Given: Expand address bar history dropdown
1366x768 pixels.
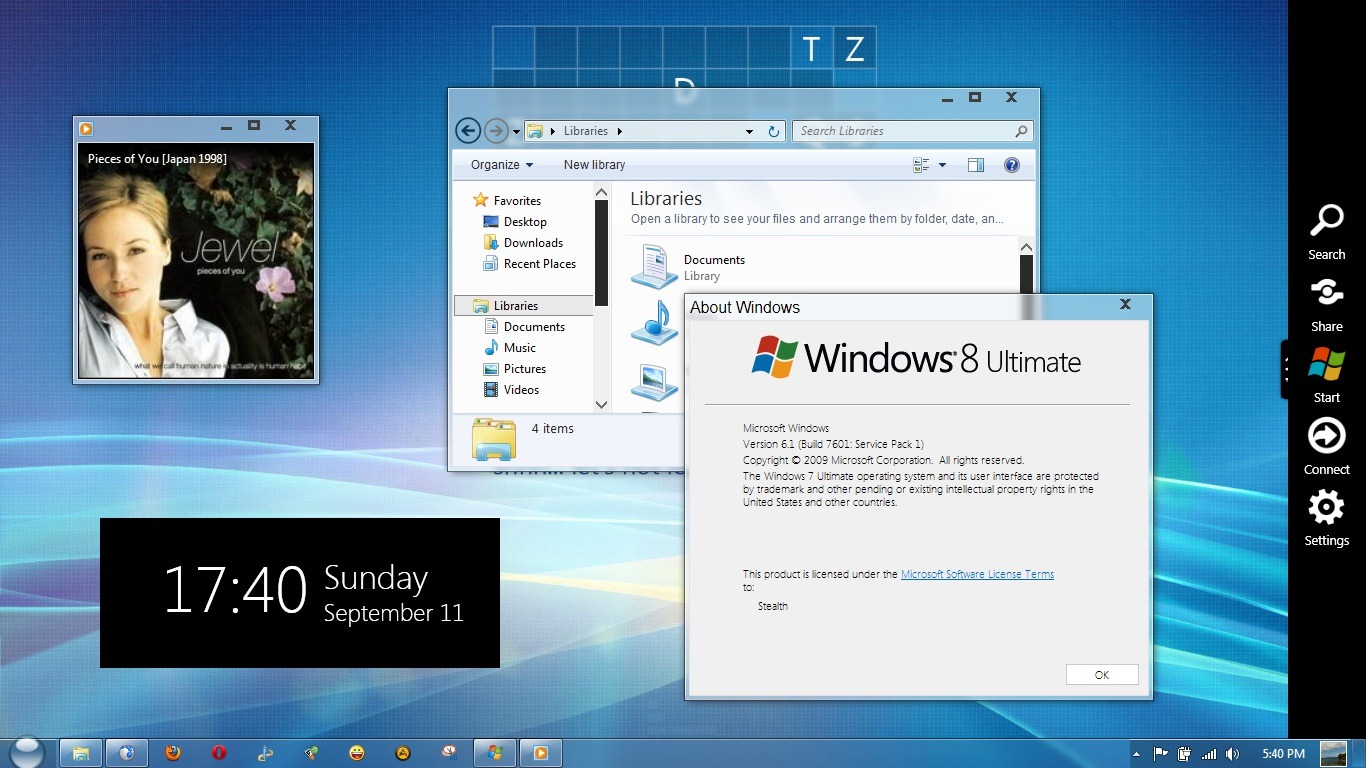Looking at the screenshot, I should pos(749,131).
